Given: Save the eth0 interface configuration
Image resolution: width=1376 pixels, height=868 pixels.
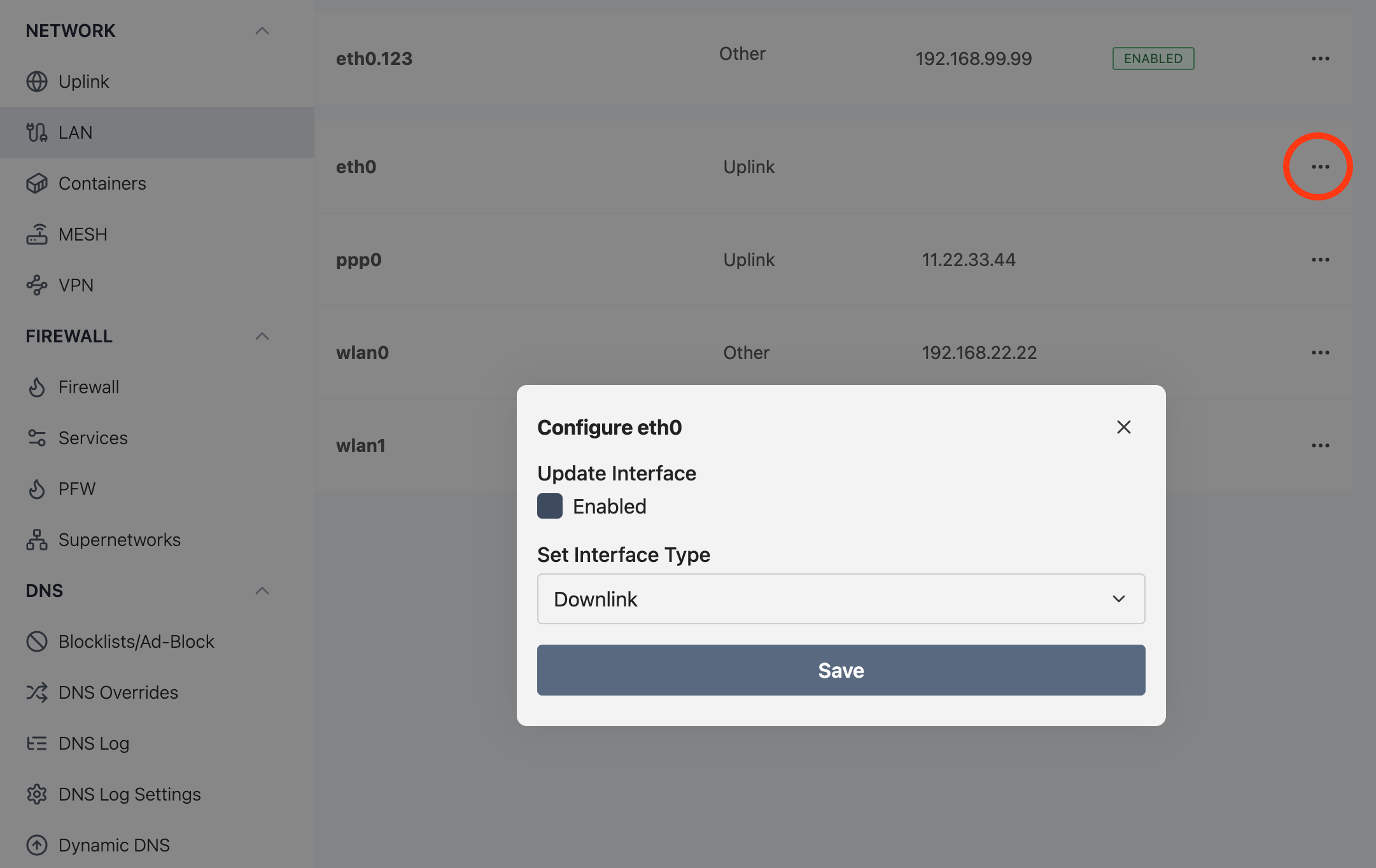Looking at the screenshot, I should [x=840, y=670].
